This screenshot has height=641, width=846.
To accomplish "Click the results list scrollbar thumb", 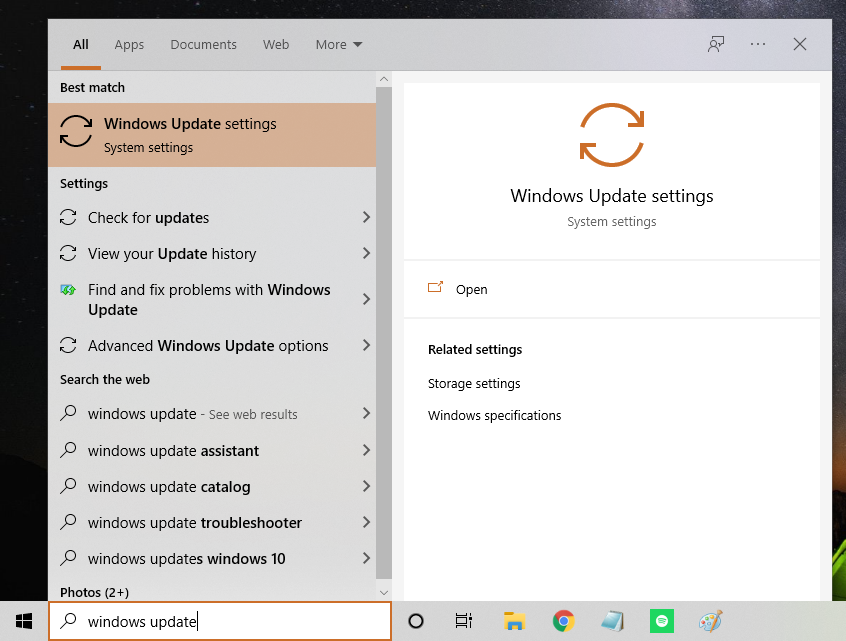I will [x=384, y=332].
